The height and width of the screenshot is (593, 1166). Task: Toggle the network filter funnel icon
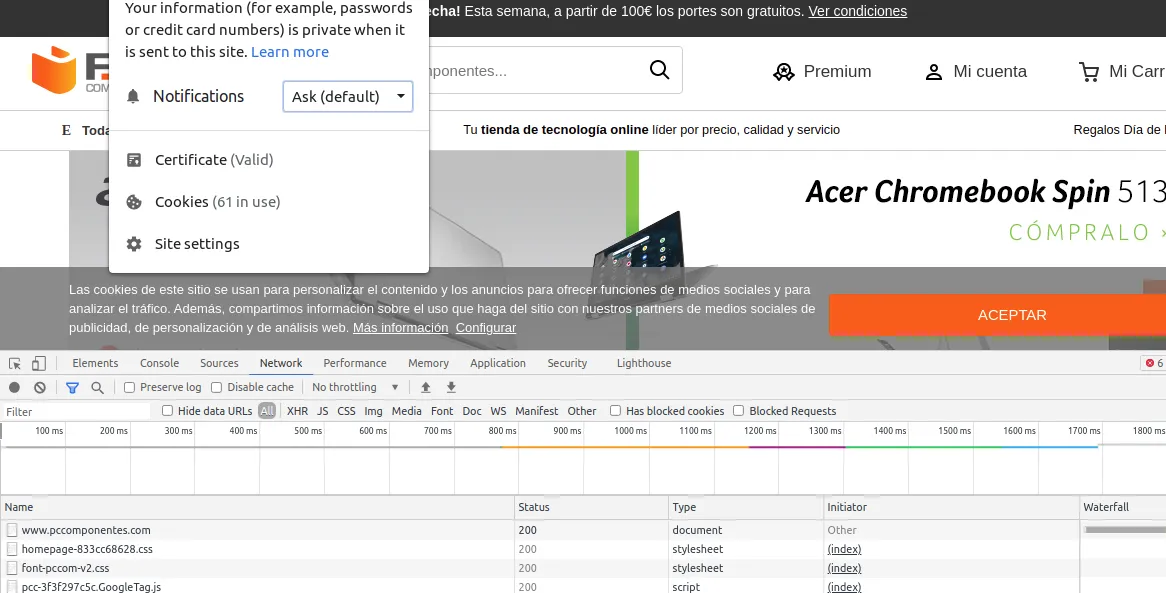coord(72,388)
